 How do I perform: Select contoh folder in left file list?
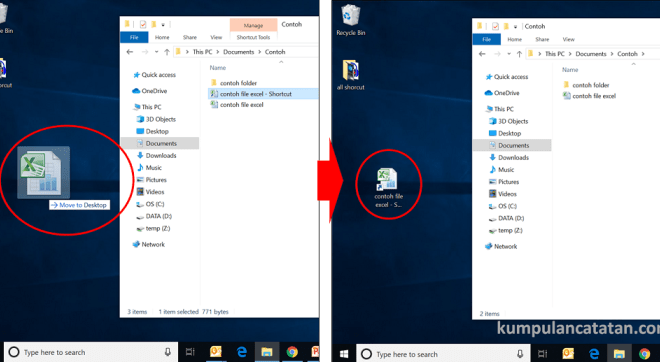(x=234, y=83)
